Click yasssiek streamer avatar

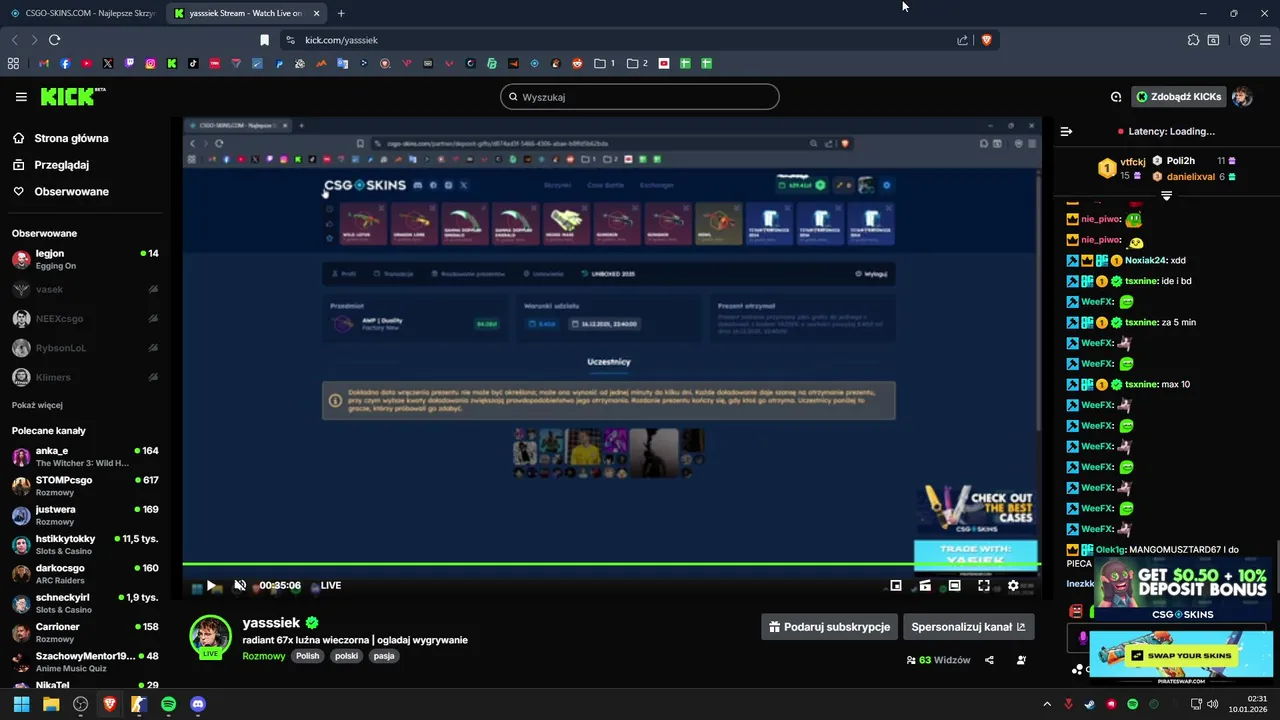(210, 635)
